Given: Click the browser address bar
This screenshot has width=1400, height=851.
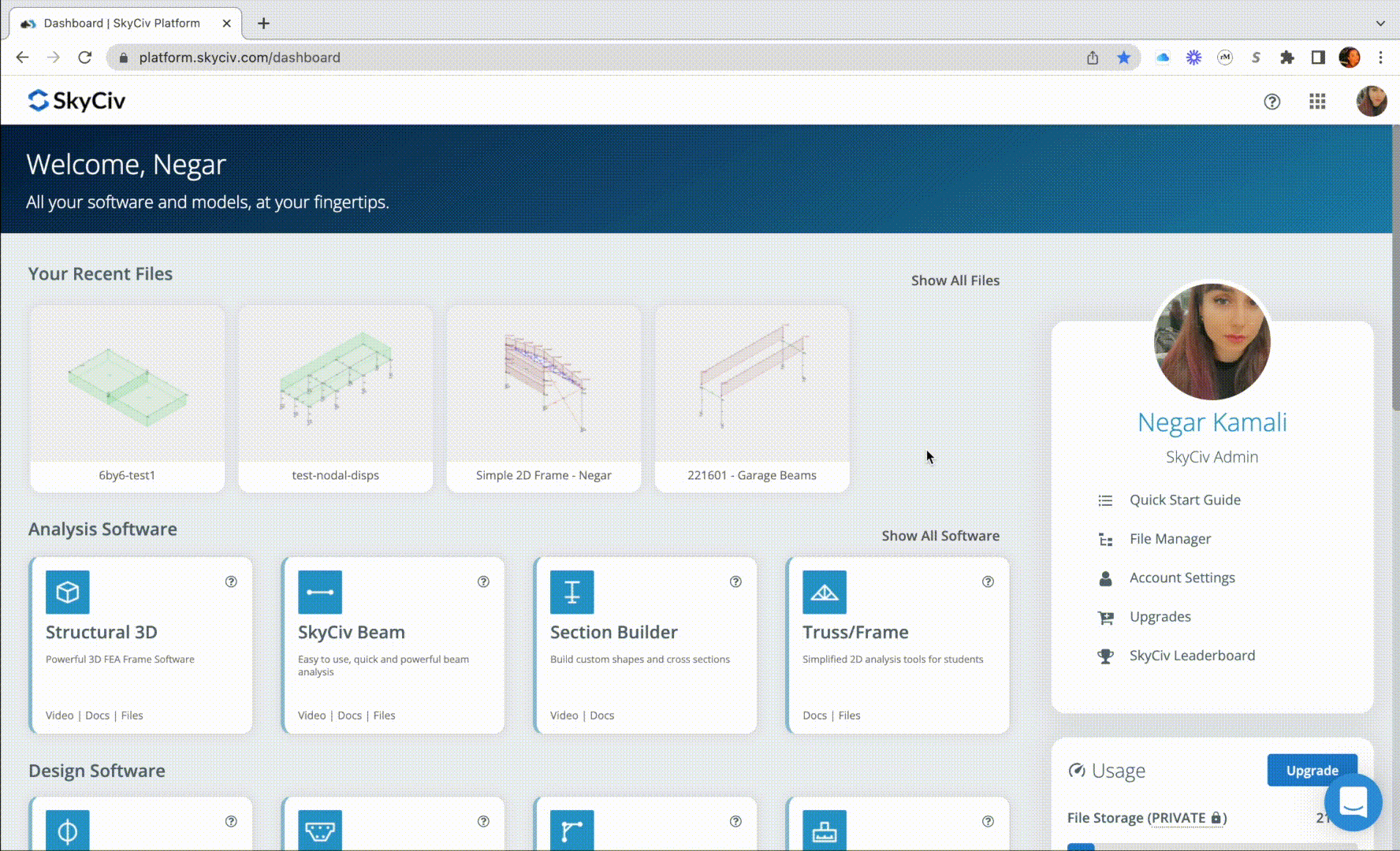Looking at the screenshot, I should coord(552,58).
